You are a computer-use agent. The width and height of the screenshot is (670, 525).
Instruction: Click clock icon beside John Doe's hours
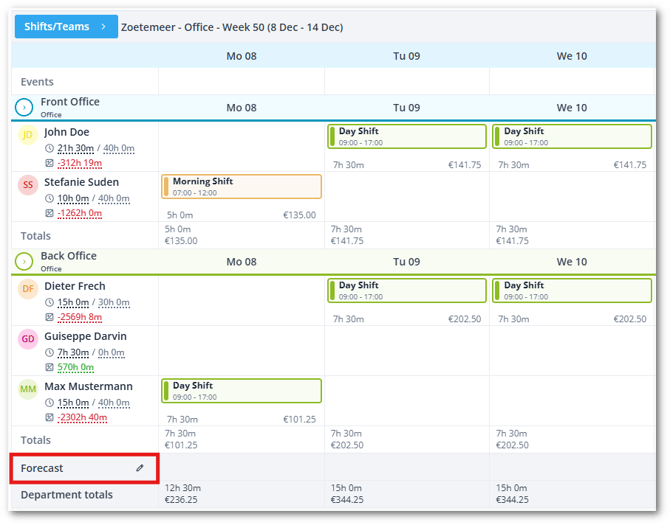50,149
